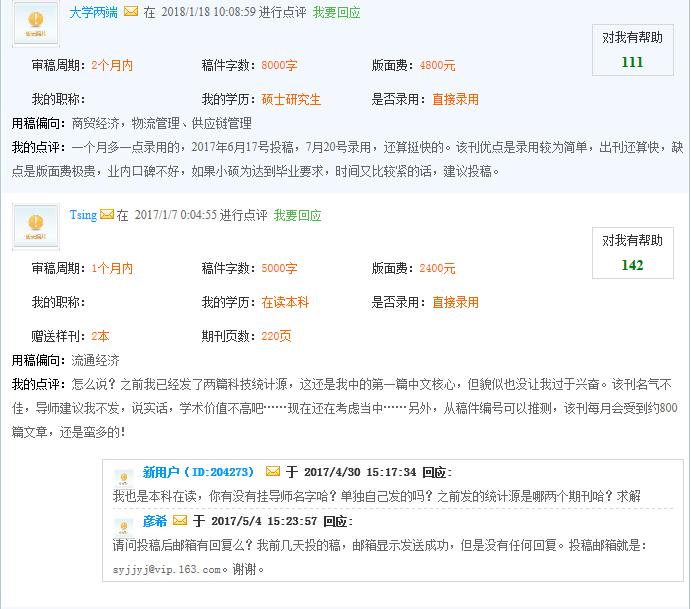
Task: Click the envelope icon next to Tsing
Action: (x=107, y=214)
